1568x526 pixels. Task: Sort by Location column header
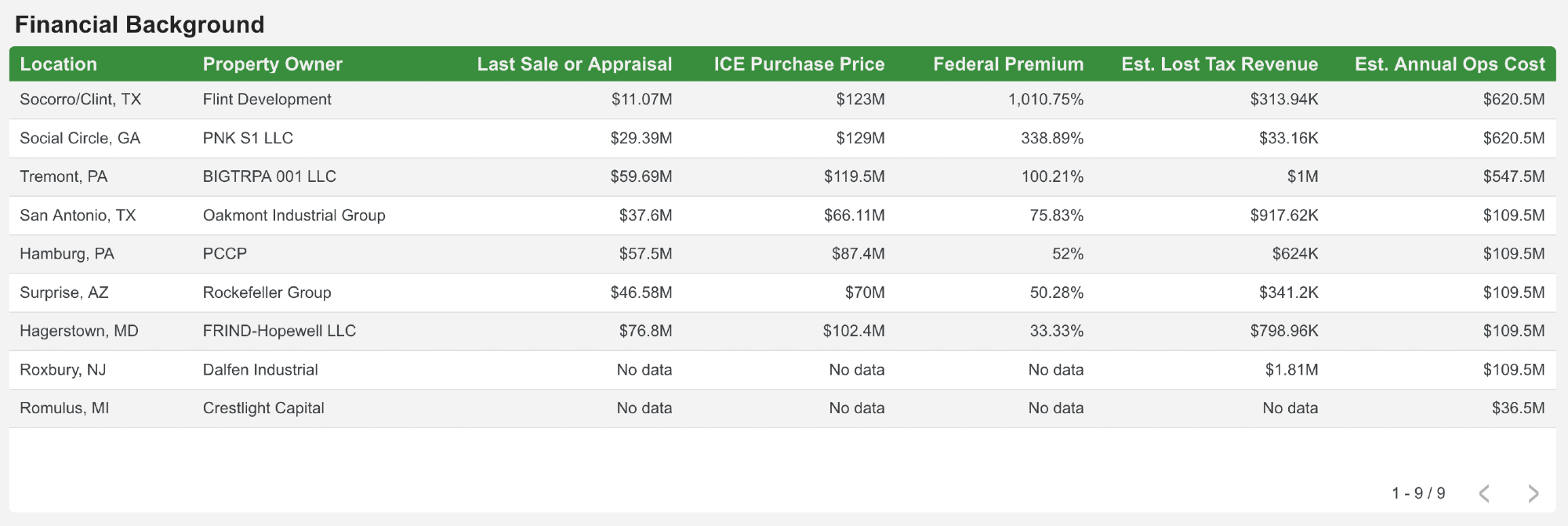coord(59,64)
